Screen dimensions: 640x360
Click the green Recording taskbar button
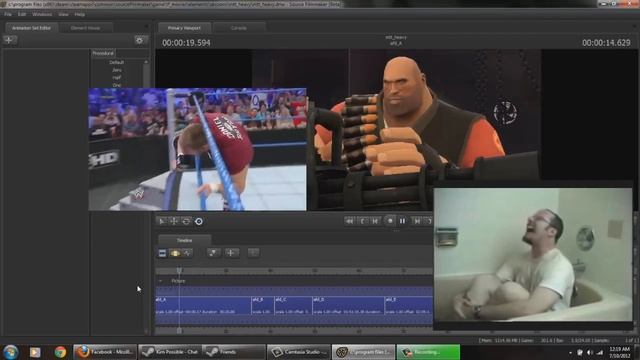coord(428,351)
